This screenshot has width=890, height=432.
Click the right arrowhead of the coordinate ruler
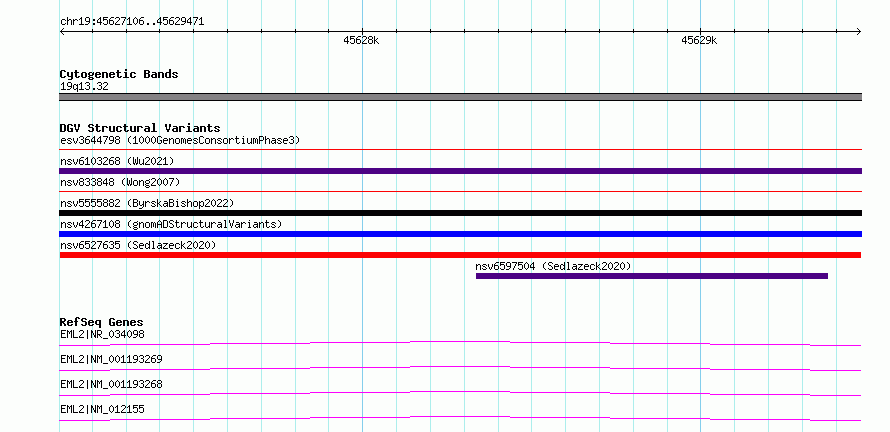[x=859, y=31]
